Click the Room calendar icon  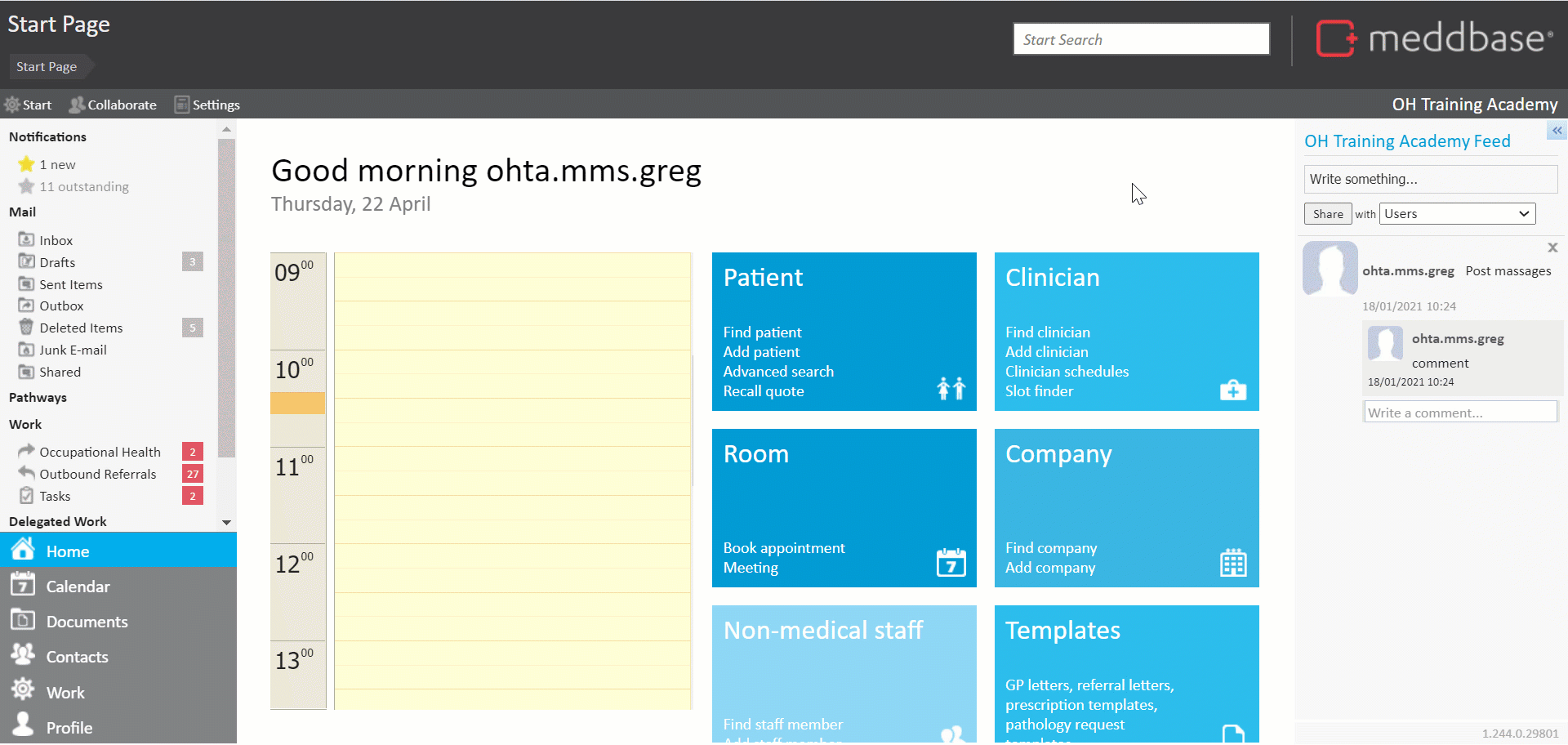click(x=951, y=563)
